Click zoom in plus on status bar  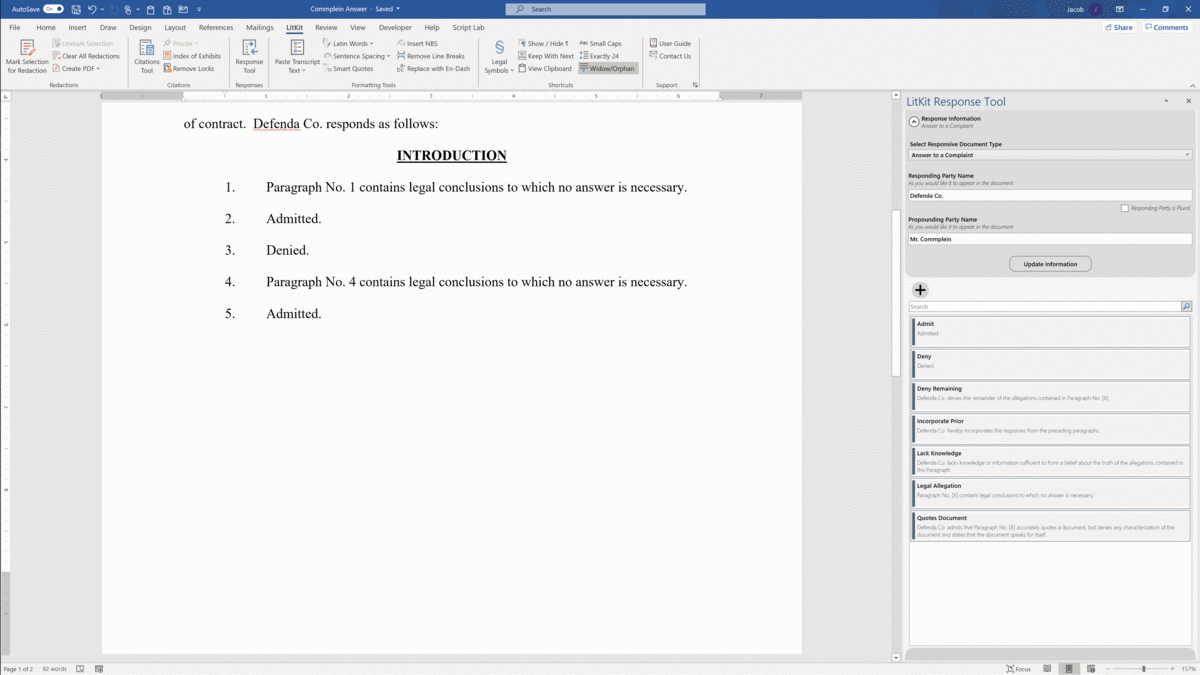point(1171,669)
